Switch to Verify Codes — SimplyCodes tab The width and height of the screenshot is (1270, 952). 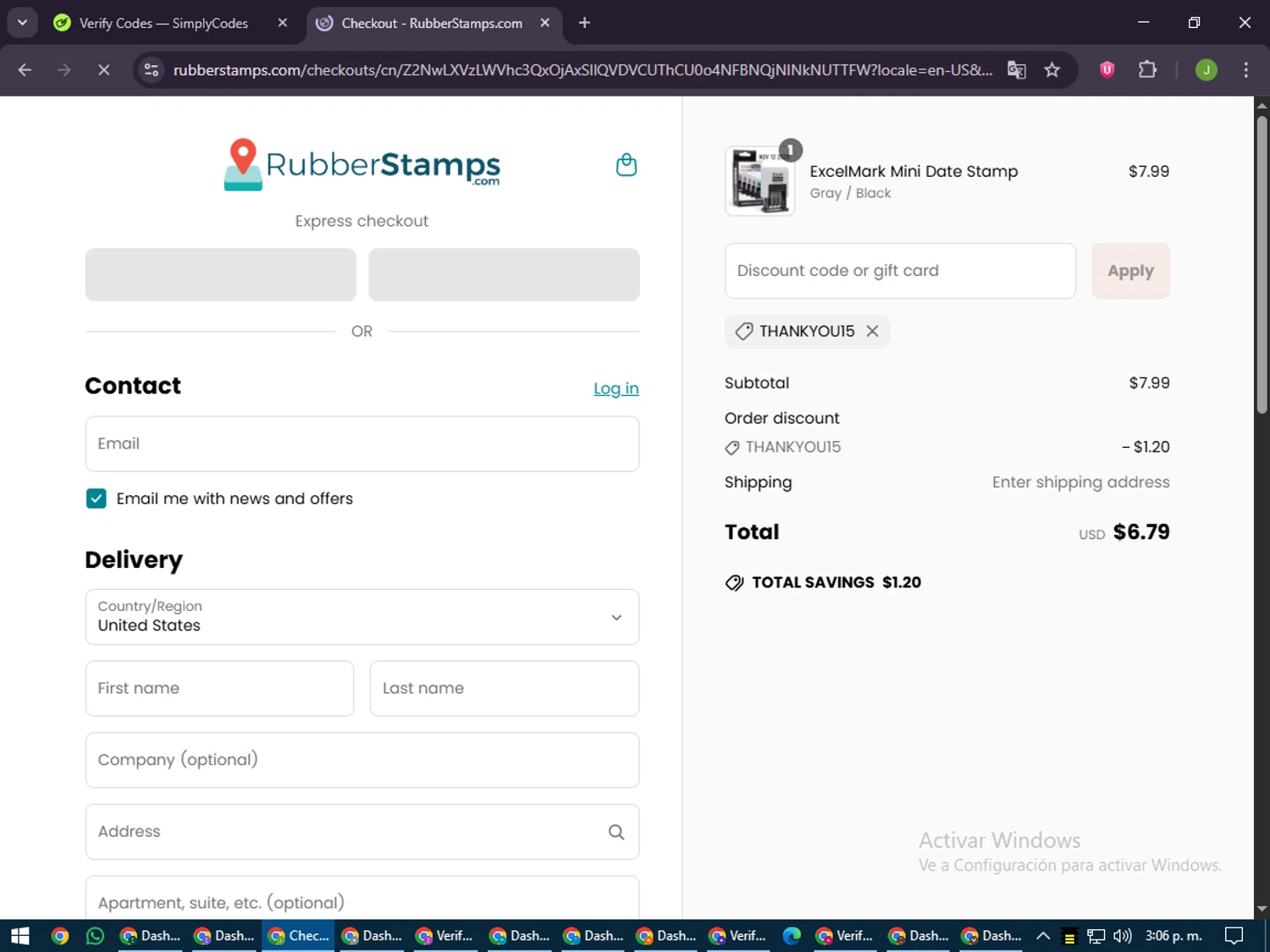[x=163, y=23]
